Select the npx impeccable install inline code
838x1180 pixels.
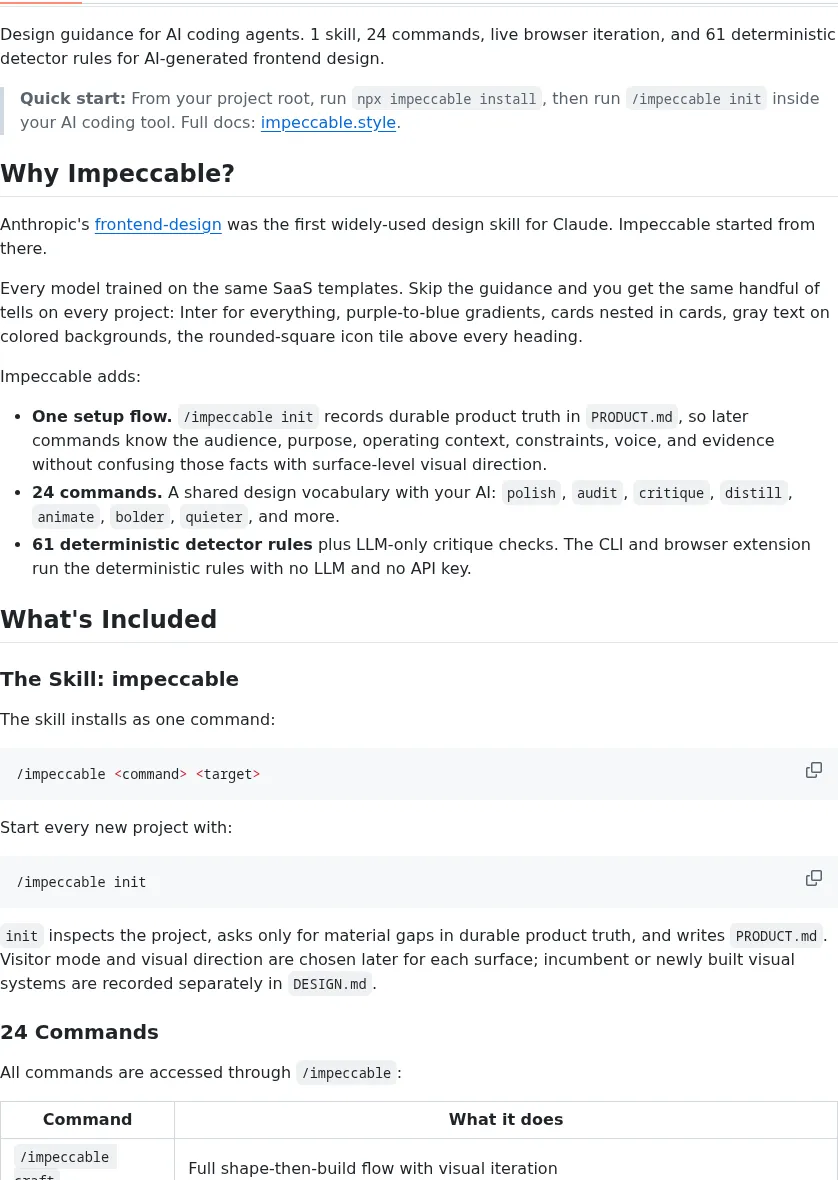pyautogui.click(x=447, y=99)
